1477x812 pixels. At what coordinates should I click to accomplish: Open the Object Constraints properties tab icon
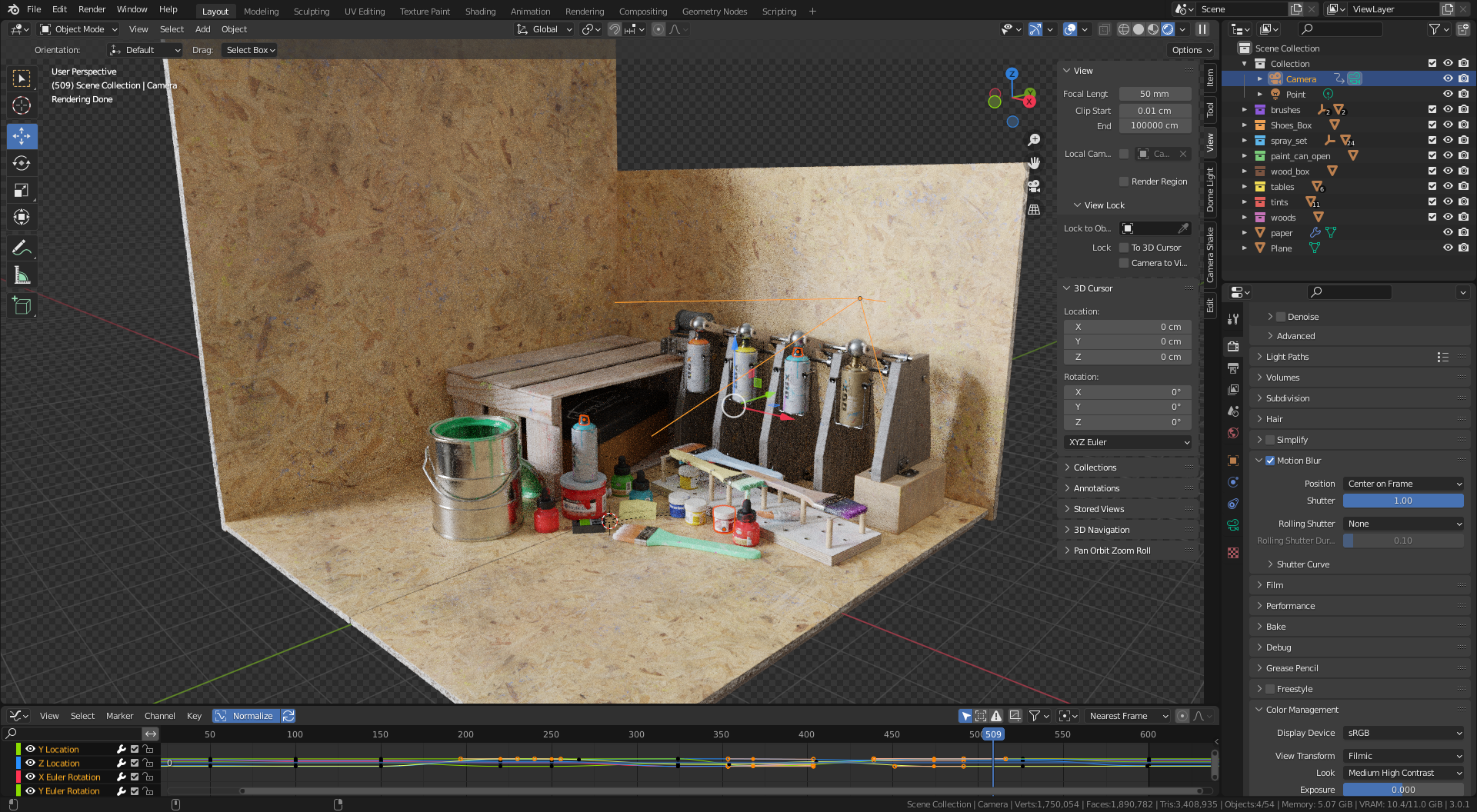(x=1233, y=504)
